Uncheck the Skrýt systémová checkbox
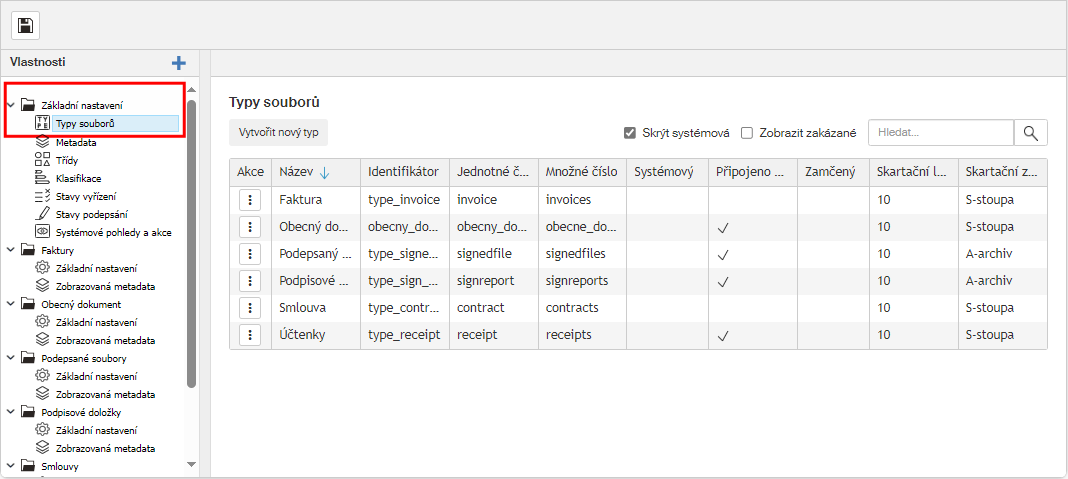1068x479 pixels. (630, 133)
